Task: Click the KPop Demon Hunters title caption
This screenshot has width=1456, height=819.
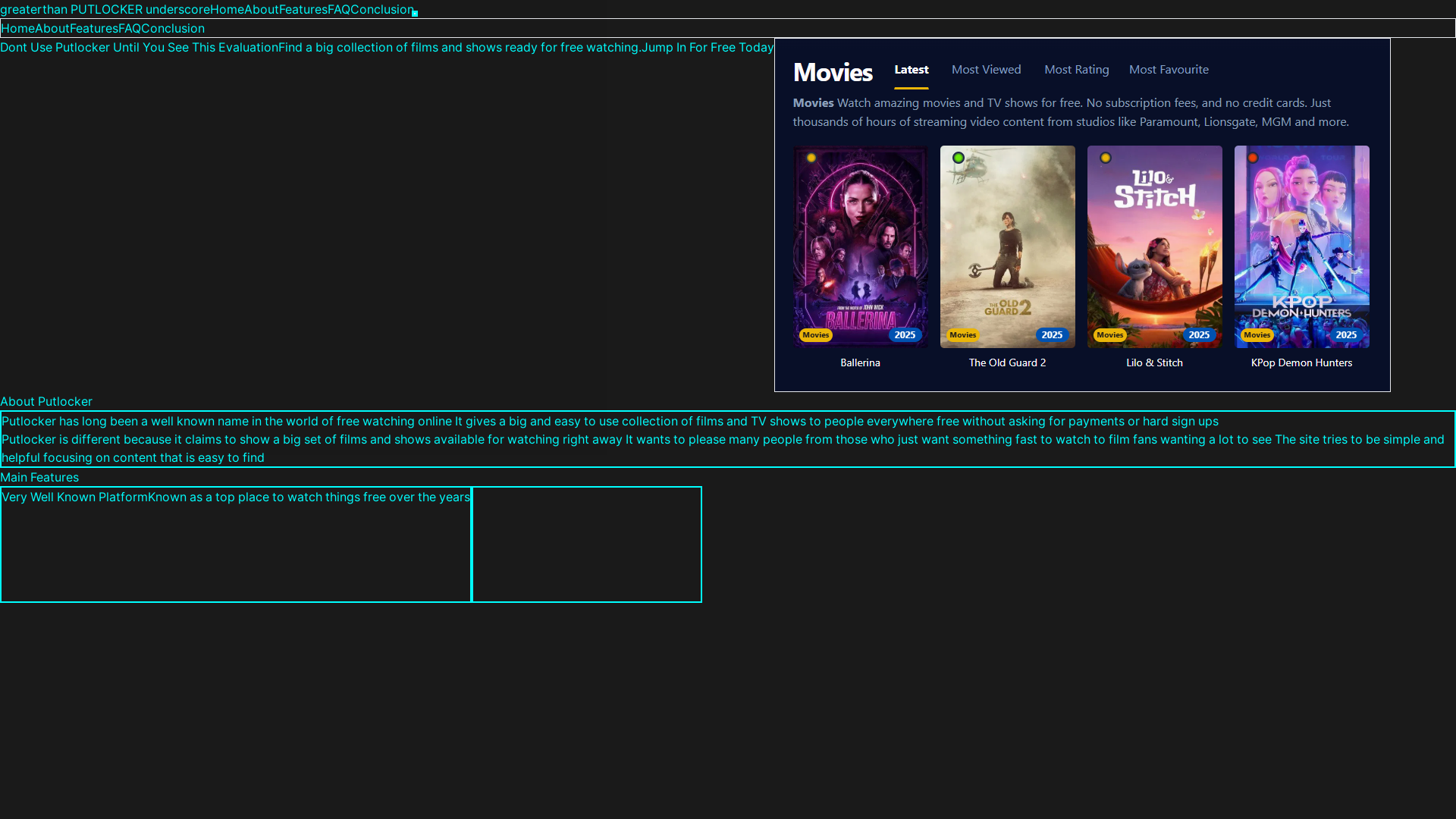Action: pos(1302,362)
